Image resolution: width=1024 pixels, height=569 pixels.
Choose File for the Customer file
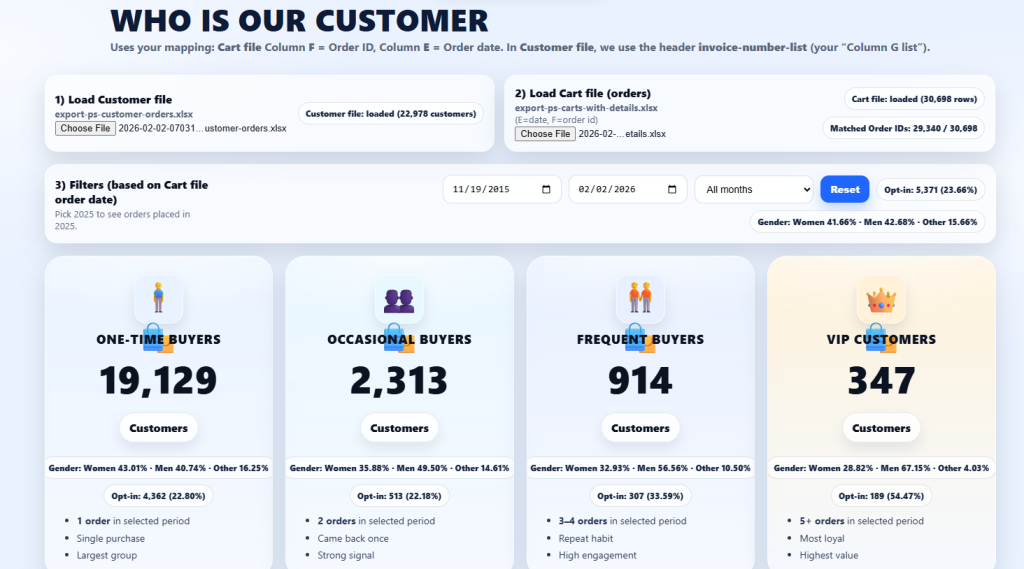pos(86,129)
